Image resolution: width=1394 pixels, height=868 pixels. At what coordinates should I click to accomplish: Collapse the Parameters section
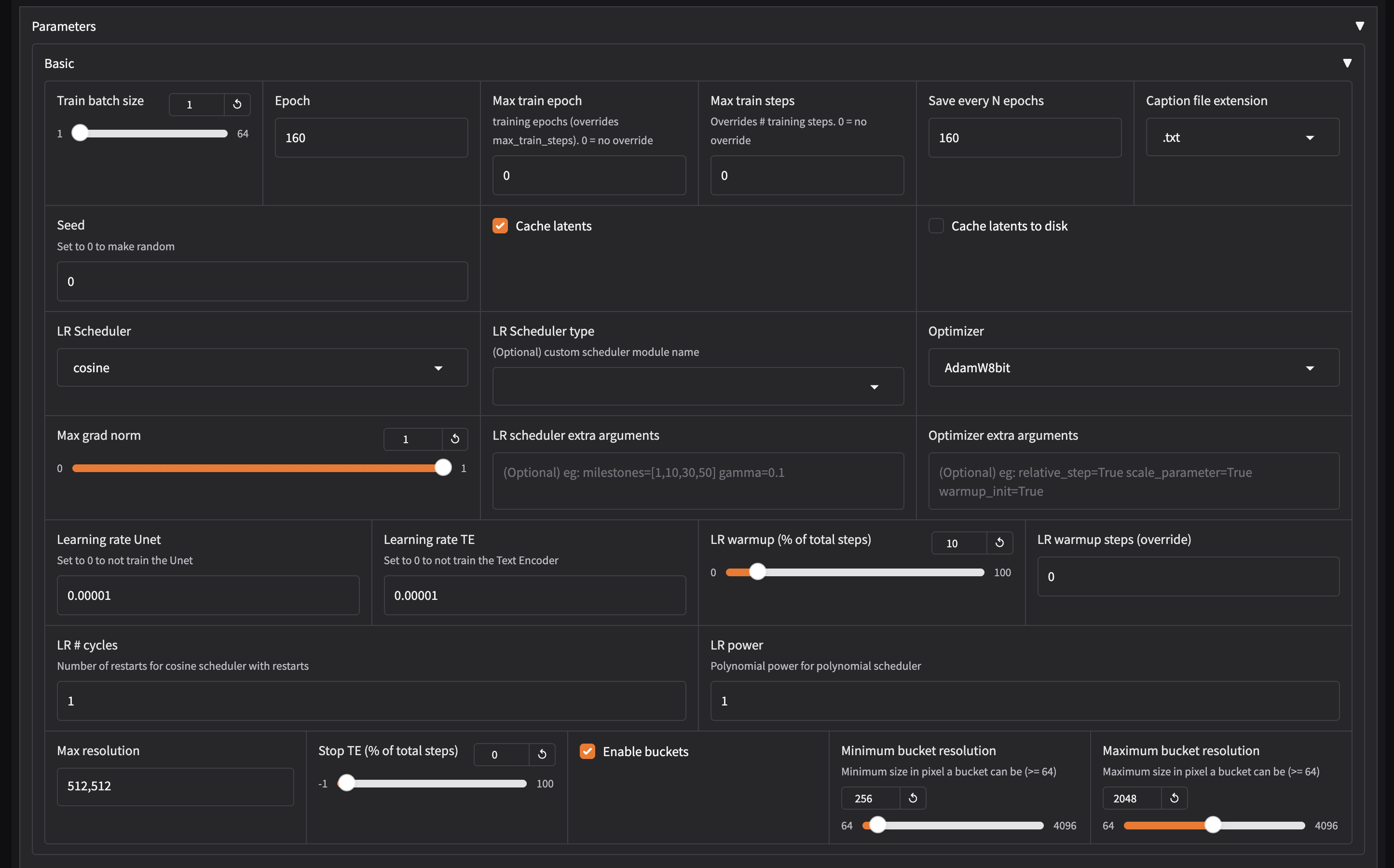[x=1360, y=25]
